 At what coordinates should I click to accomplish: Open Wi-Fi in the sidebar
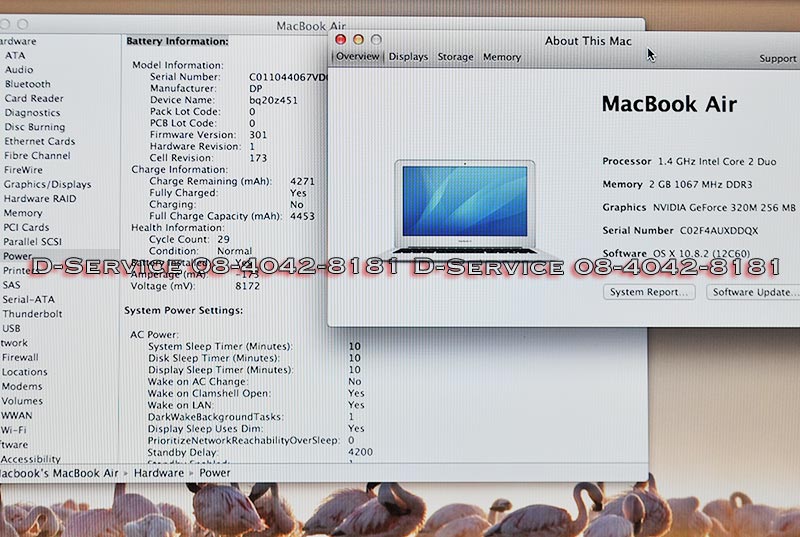click(14, 430)
